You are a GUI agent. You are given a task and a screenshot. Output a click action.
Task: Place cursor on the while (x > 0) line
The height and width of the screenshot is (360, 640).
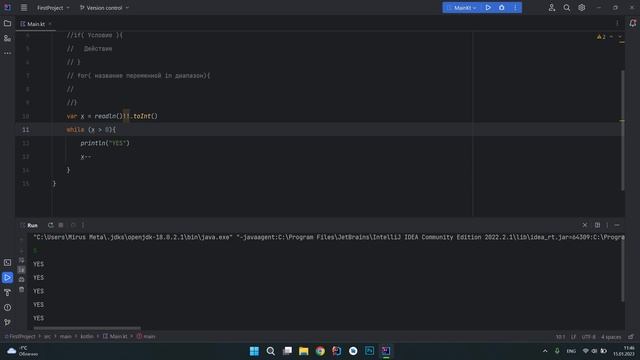coord(91,130)
